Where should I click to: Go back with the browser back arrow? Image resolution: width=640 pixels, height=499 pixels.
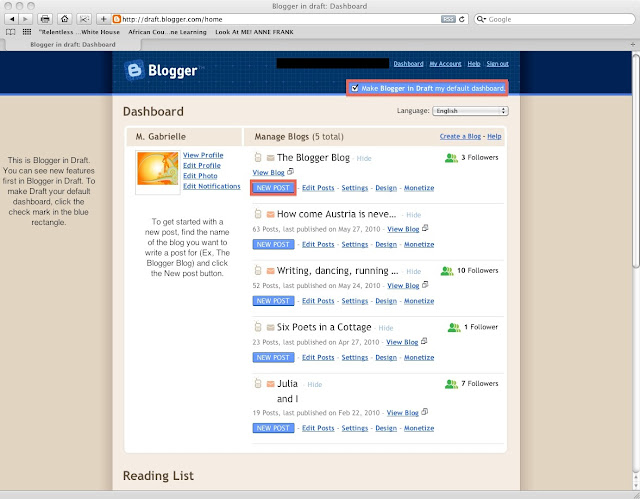[x=12, y=19]
